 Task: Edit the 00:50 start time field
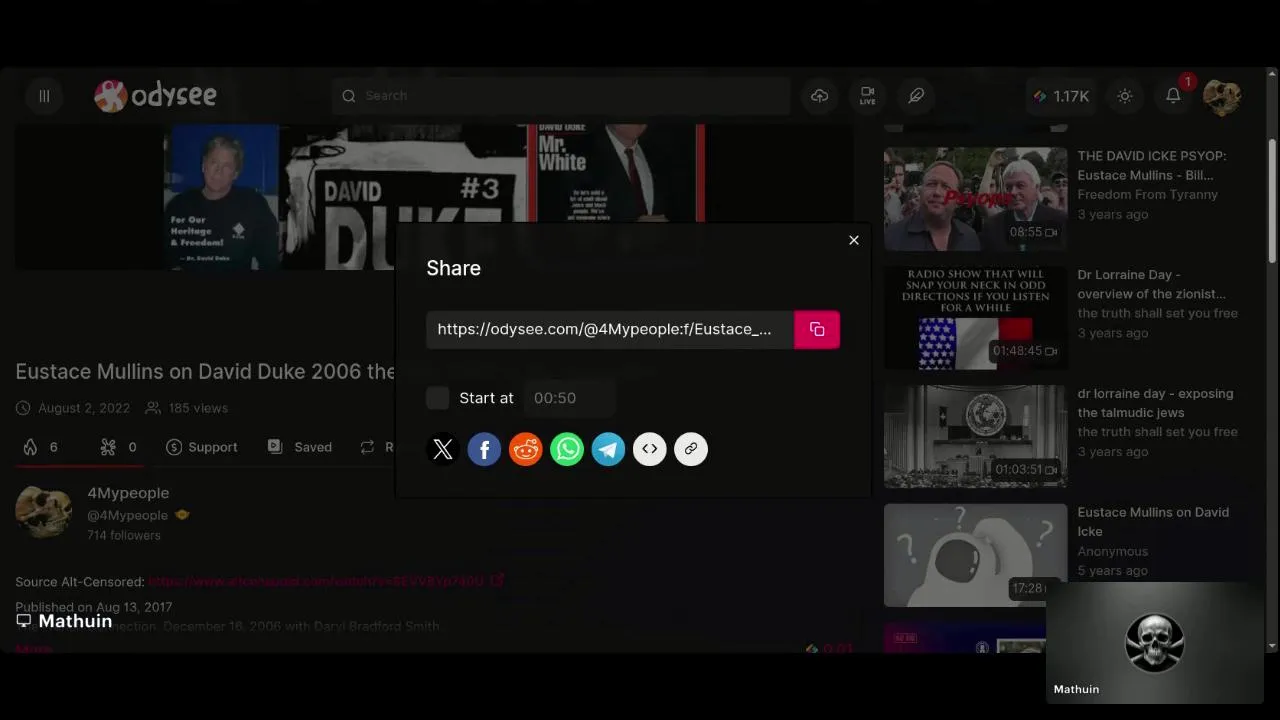tap(570, 398)
